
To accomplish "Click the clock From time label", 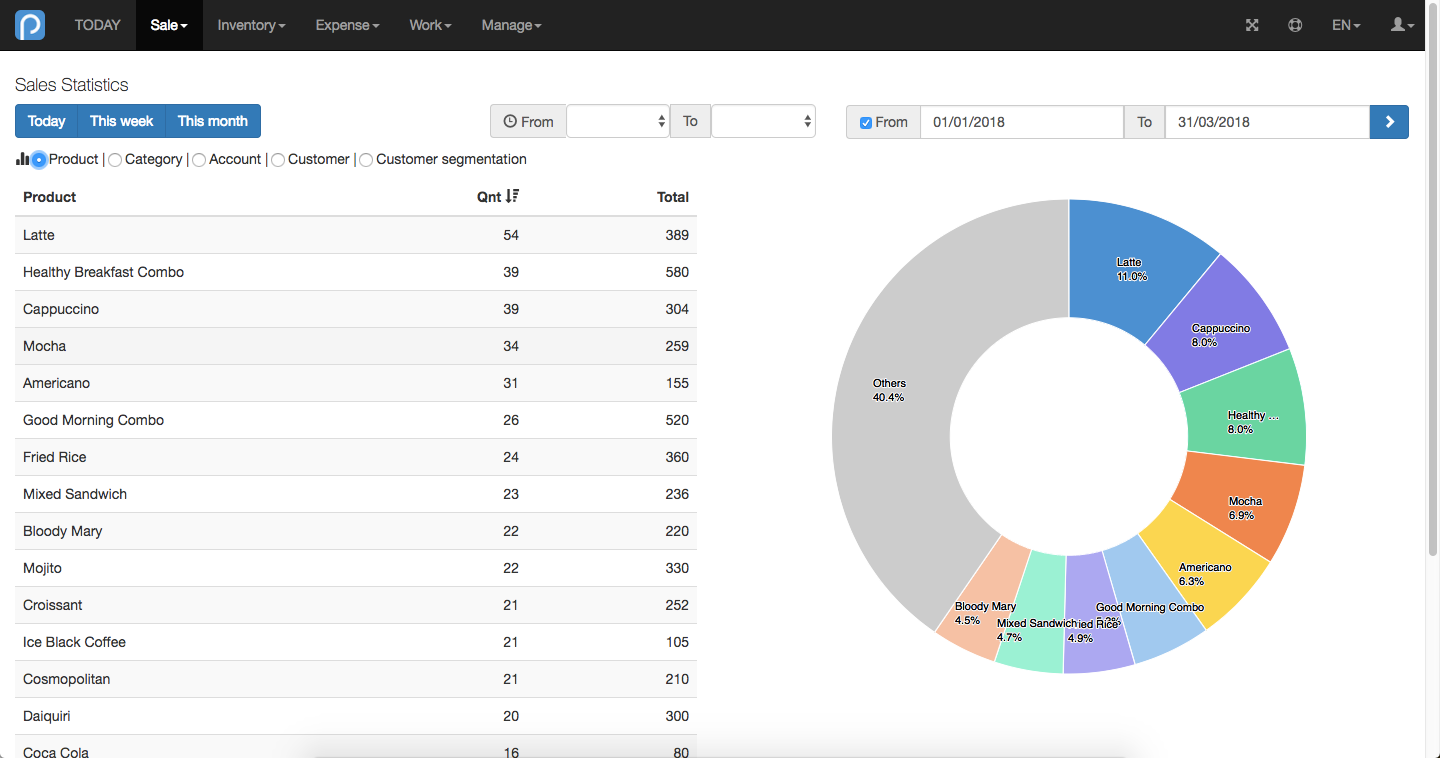I will pyautogui.click(x=528, y=122).
